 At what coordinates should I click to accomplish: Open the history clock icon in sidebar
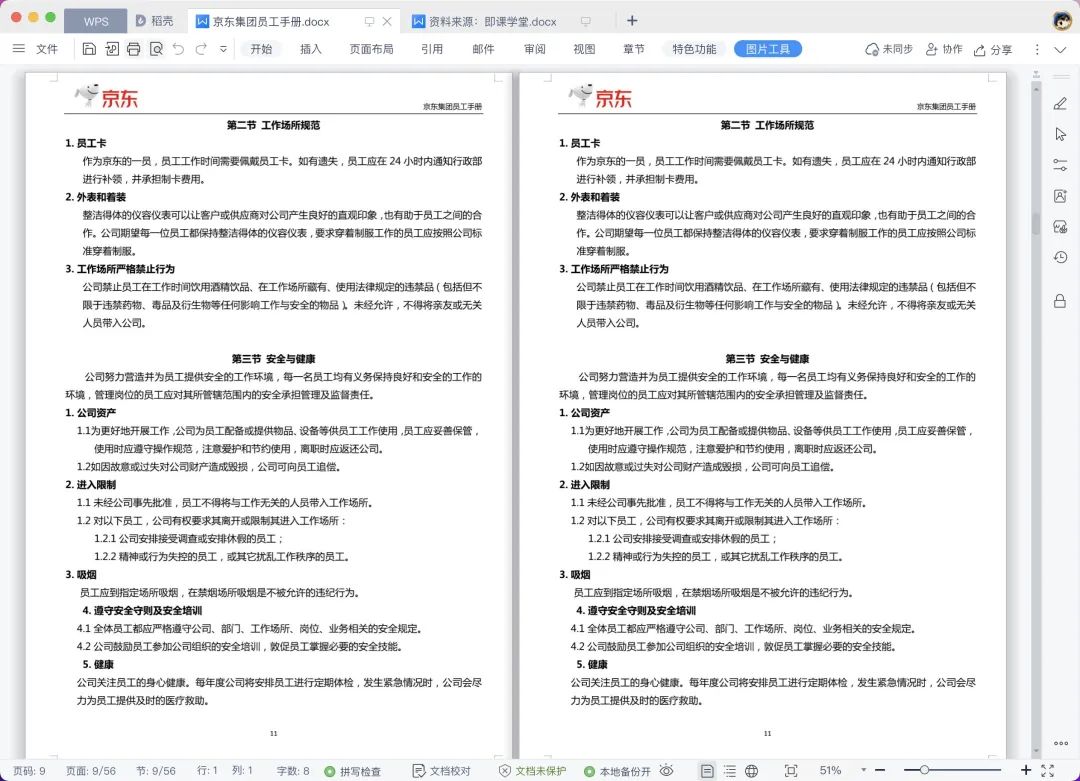pyautogui.click(x=1060, y=258)
